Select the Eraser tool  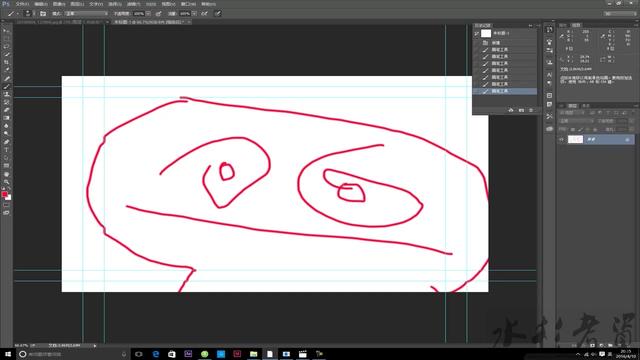[6, 110]
